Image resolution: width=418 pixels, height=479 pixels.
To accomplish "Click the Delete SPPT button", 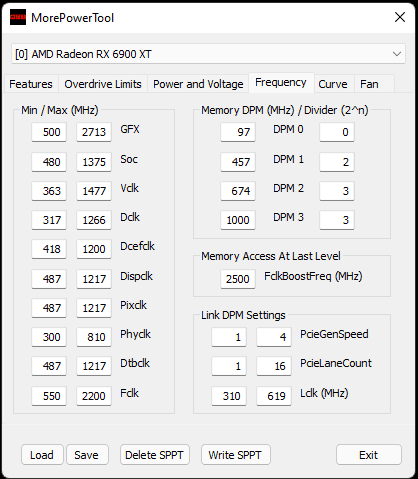I will coord(154,455).
